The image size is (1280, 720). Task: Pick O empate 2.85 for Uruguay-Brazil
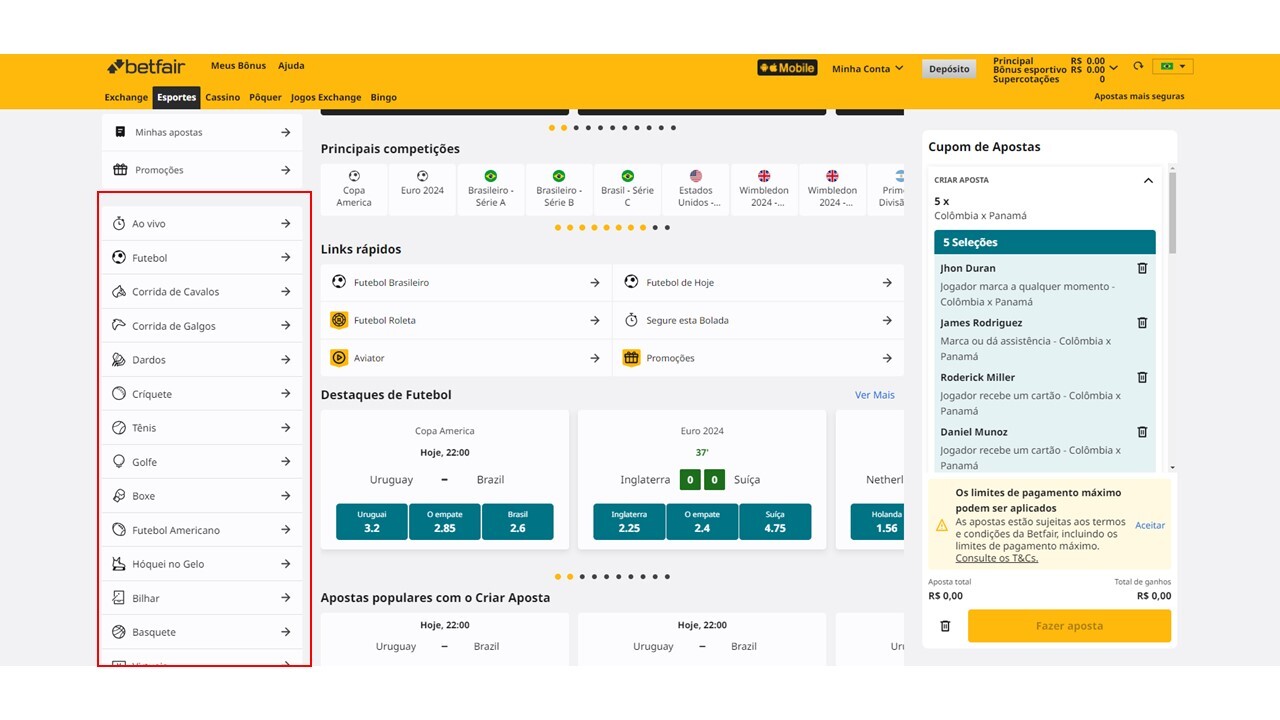[x=445, y=522]
